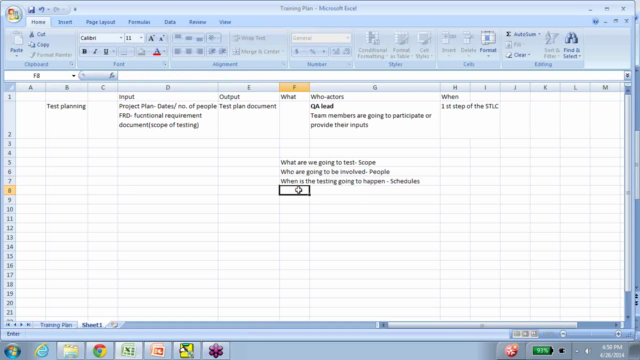Toggle Merge & Center
Viewport: 640px width, 360px height.
(257, 52)
